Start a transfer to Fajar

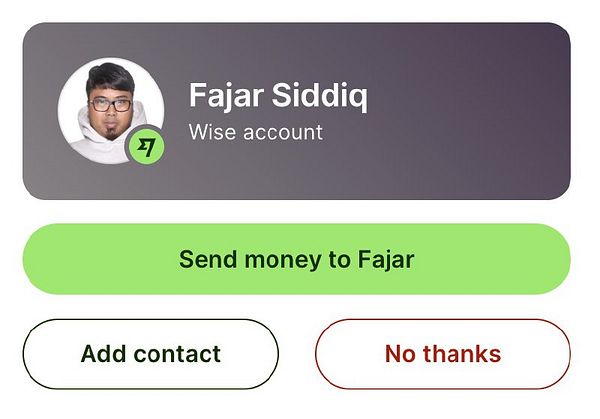click(297, 259)
